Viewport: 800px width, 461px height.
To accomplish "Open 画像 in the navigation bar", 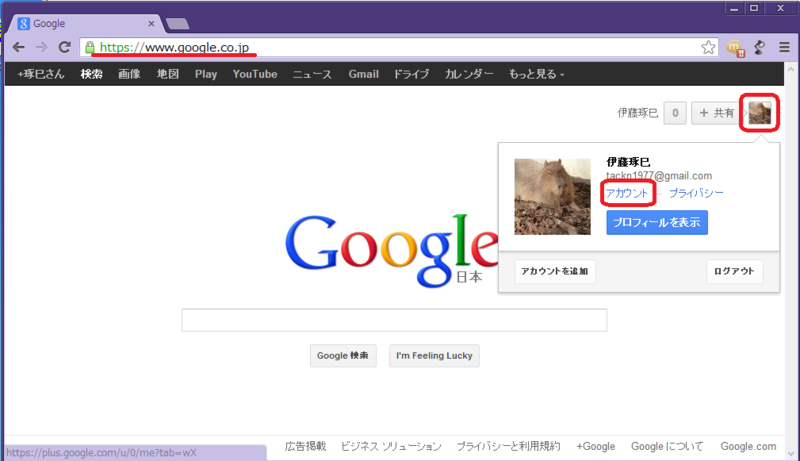I will pyautogui.click(x=129, y=74).
